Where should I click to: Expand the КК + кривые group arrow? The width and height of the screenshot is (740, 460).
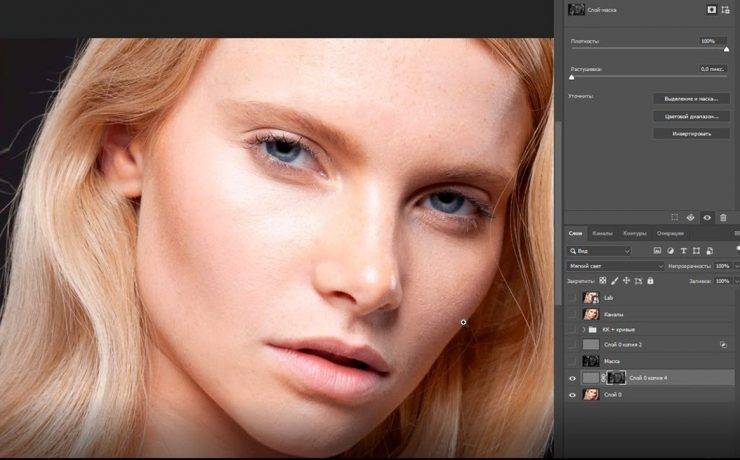pyautogui.click(x=584, y=329)
